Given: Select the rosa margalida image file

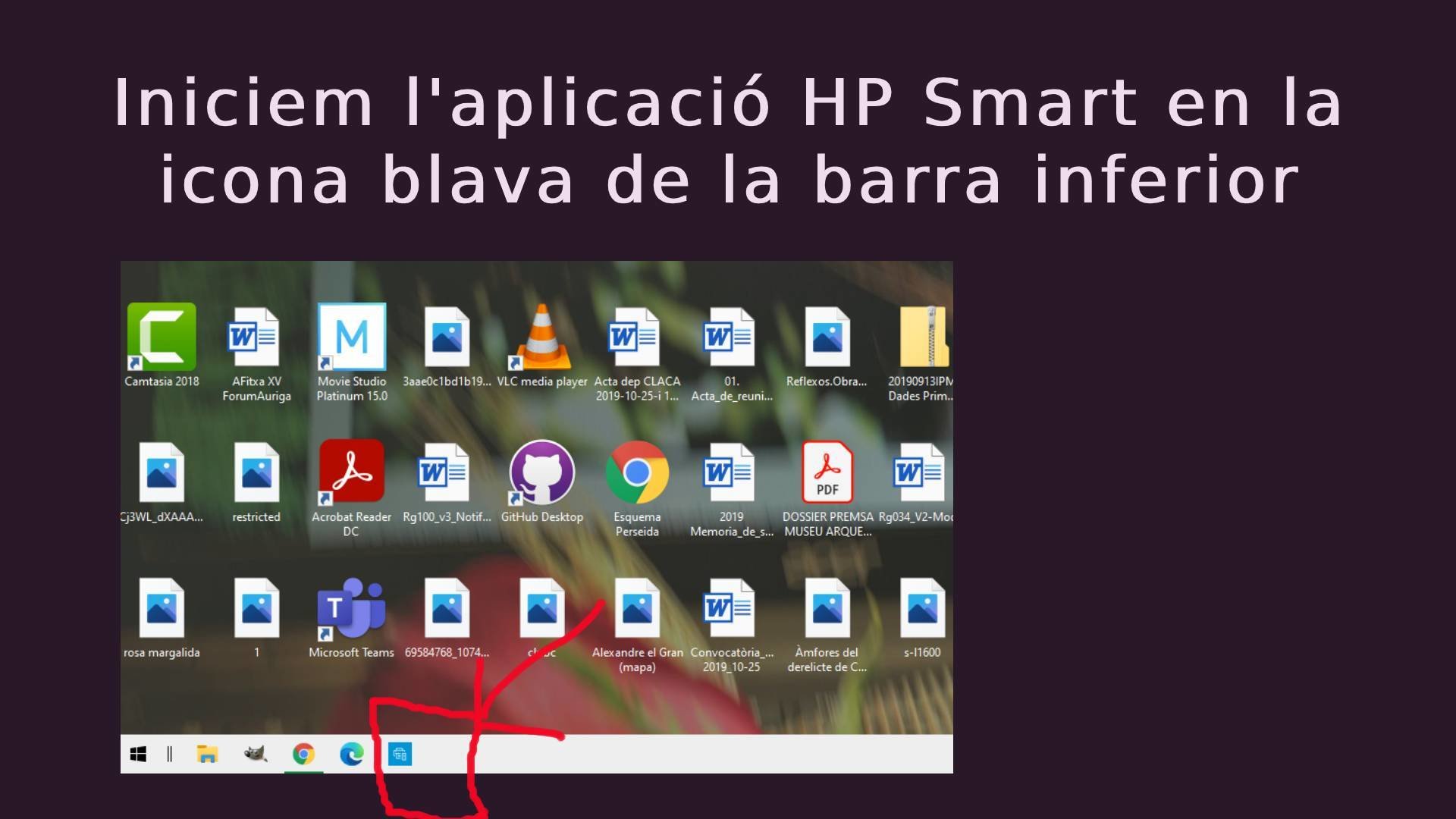Looking at the screenshot, I should 162,608.
